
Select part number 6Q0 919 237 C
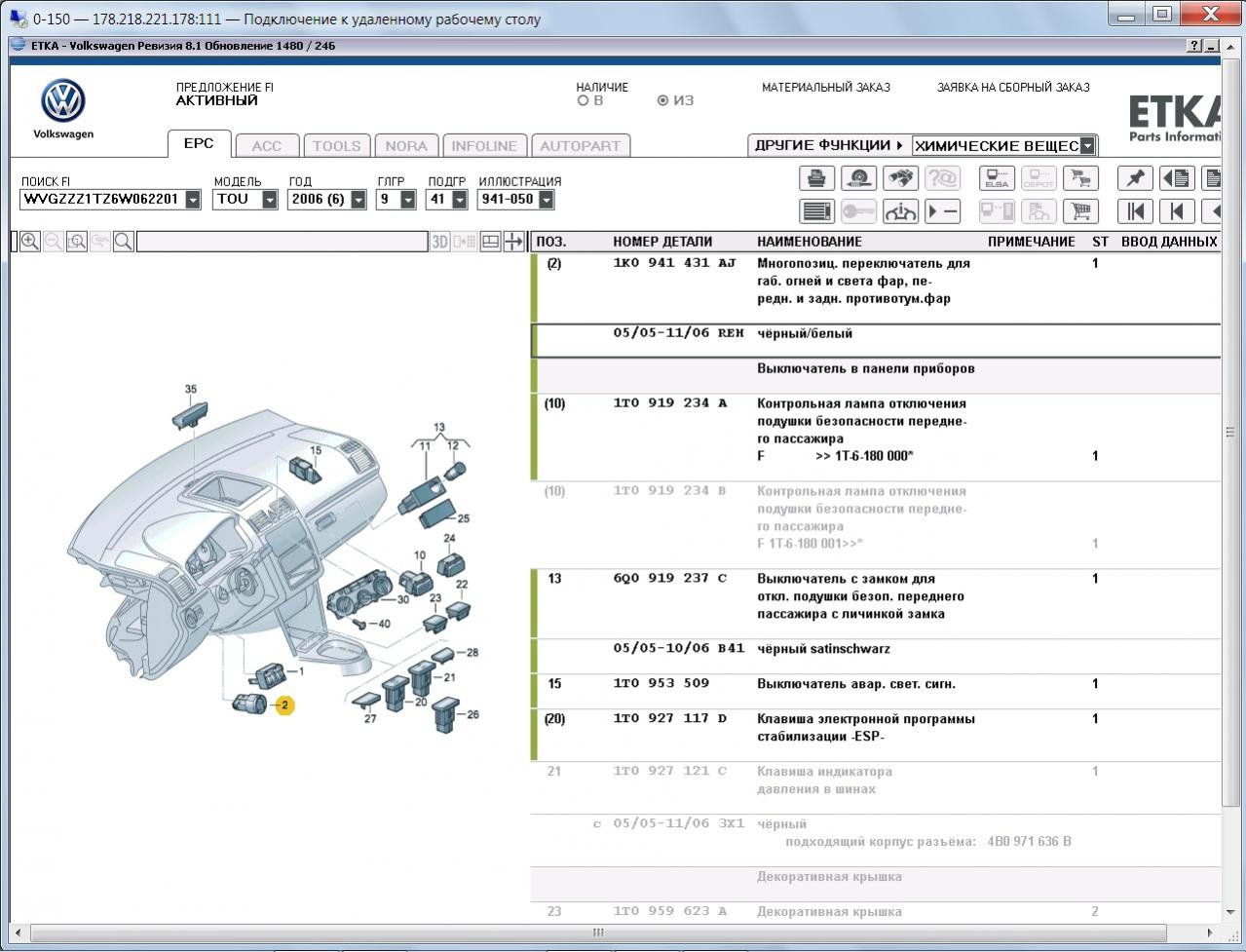click(x=670, y=579)
